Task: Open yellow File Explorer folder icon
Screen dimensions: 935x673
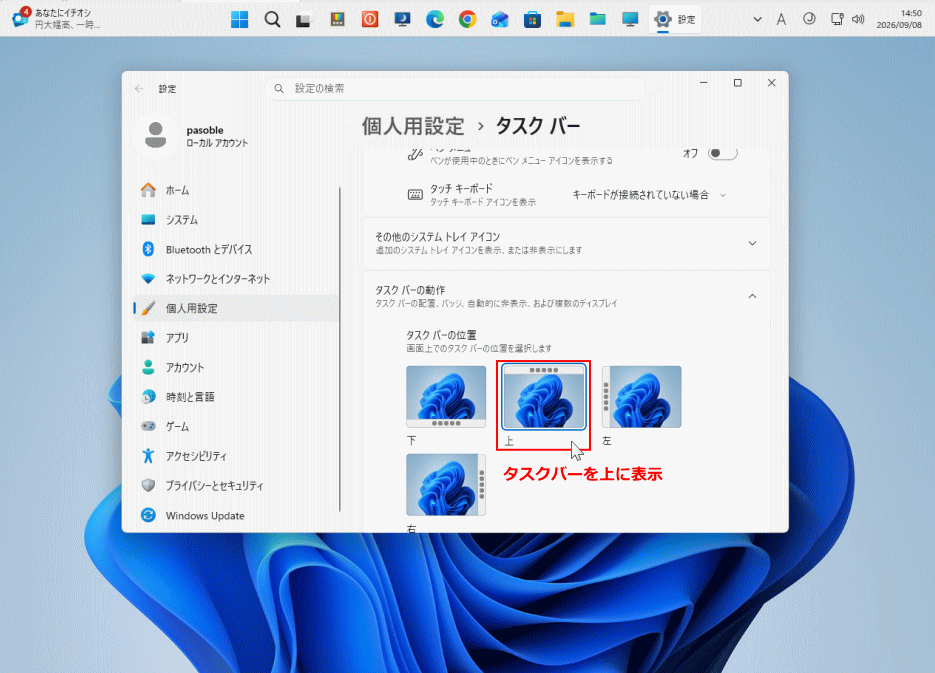Action: pyautogui.click(x=565, y=20)
